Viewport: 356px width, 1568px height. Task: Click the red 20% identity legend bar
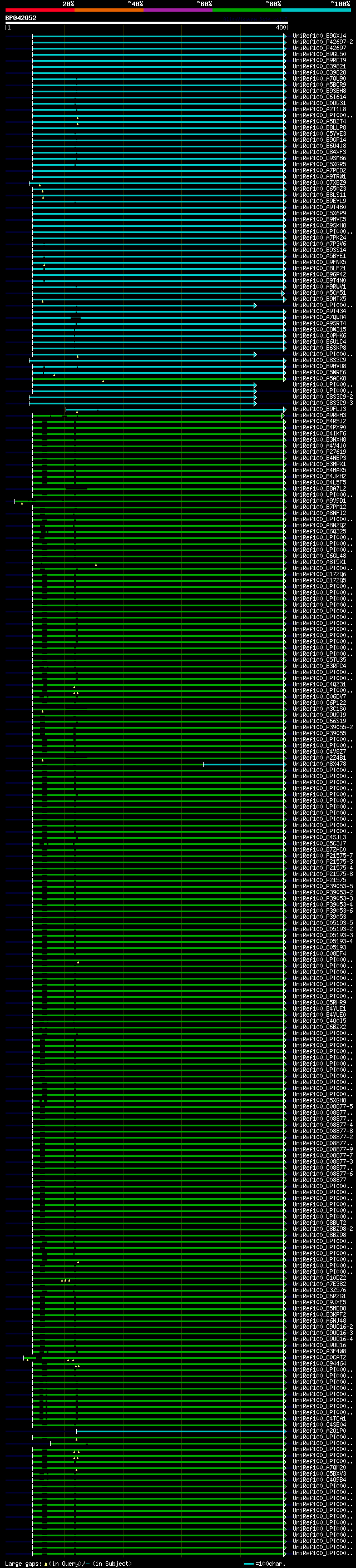click(x=39, y=10)
